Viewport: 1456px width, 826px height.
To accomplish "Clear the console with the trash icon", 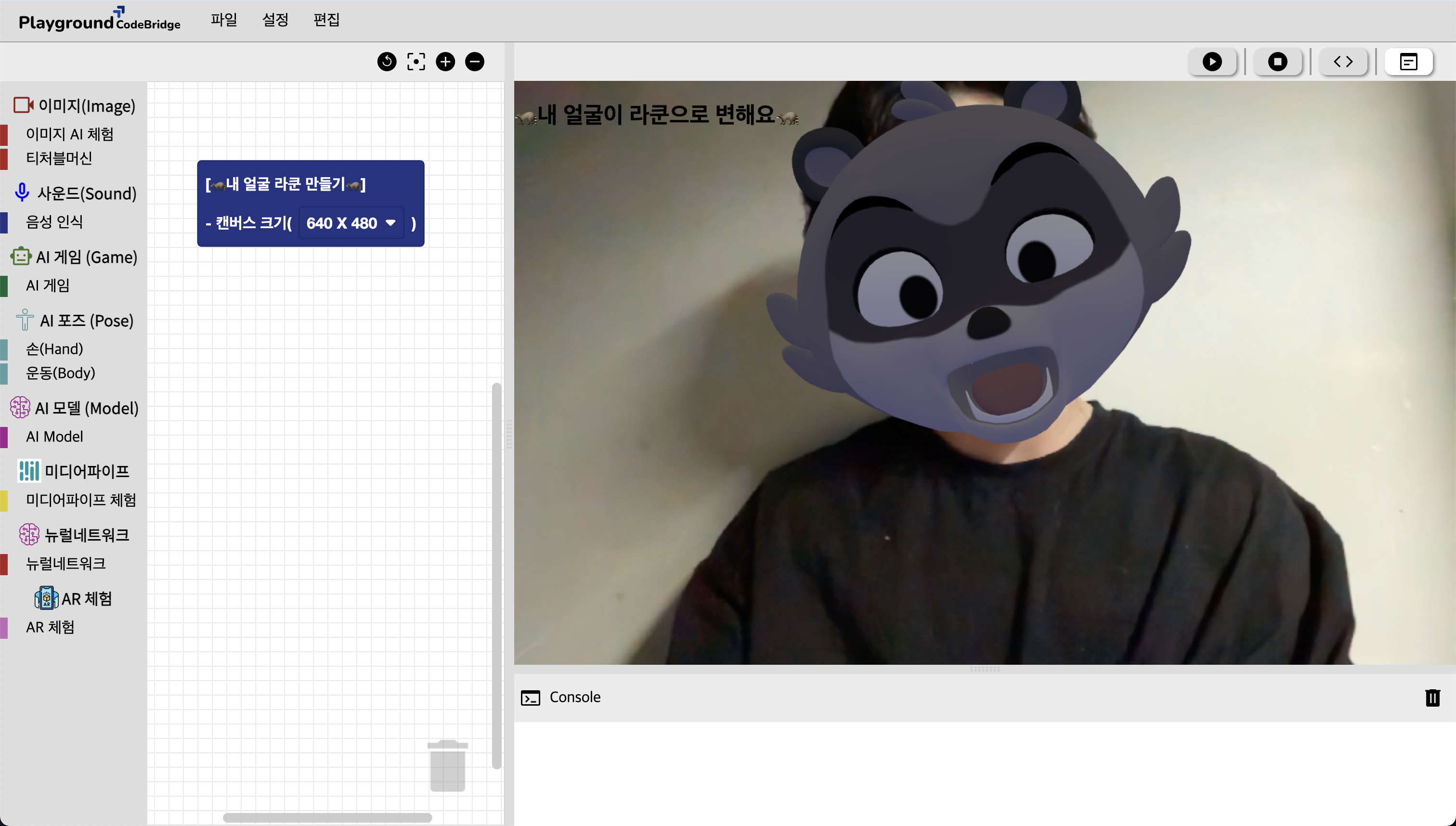I will coord(1432,697).
